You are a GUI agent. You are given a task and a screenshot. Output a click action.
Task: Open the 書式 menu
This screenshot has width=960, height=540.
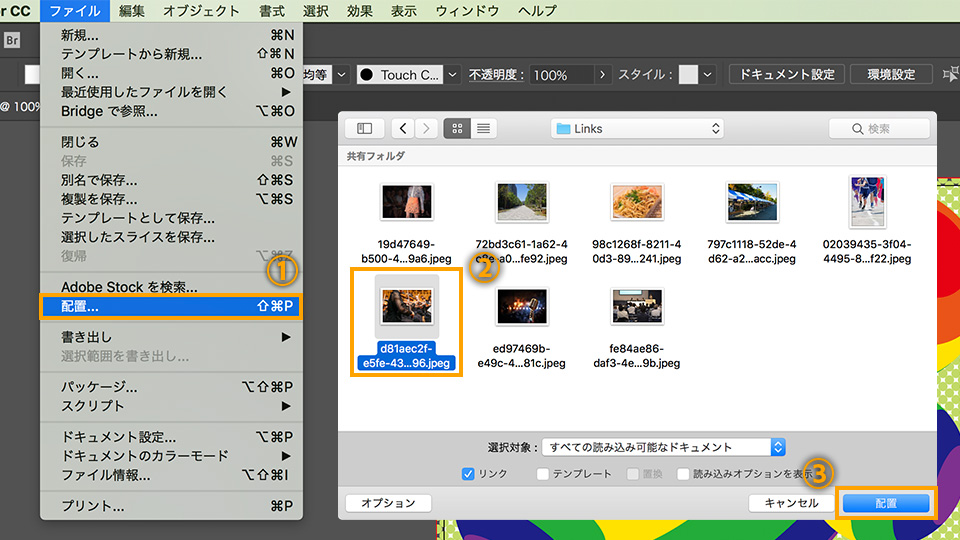[x=271, y=11]
